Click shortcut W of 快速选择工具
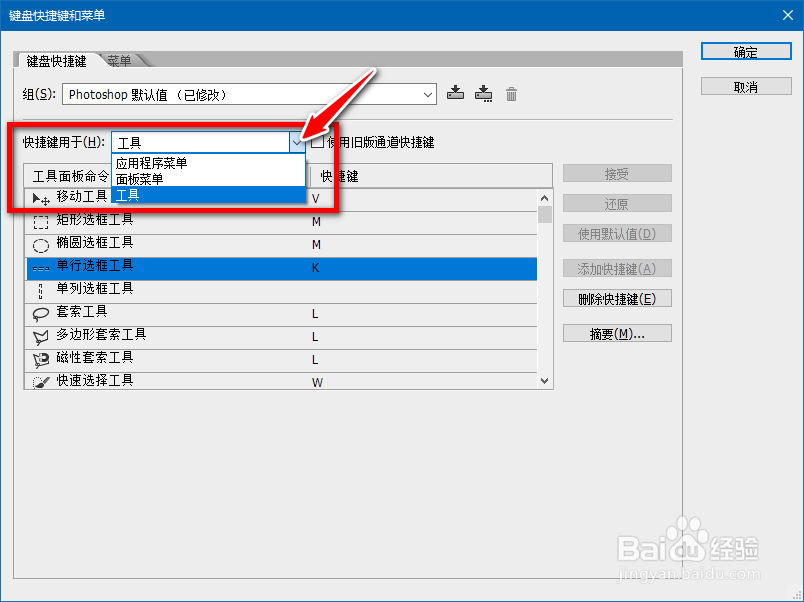This screenshot has width=804, height=602. pyautogui.click(x=317, y=383)
